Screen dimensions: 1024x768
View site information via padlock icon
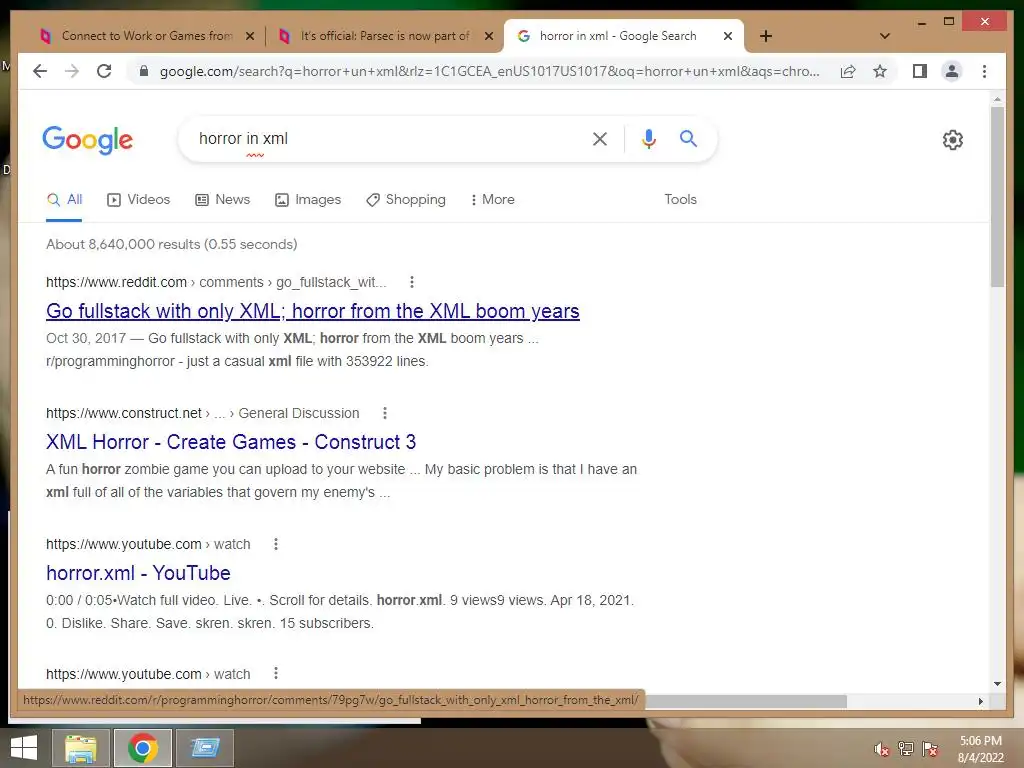pyautogui.click(x=144, y=71)
